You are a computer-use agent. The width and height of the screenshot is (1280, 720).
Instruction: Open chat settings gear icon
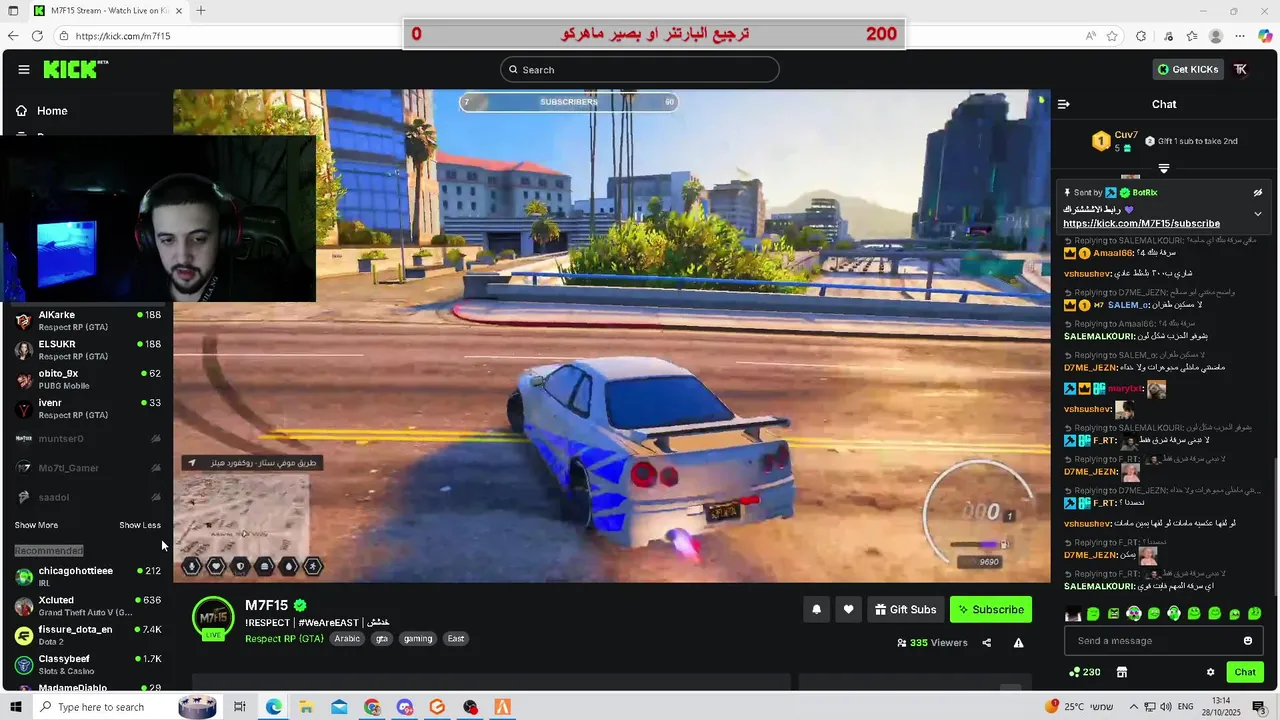pos(1210,672)
